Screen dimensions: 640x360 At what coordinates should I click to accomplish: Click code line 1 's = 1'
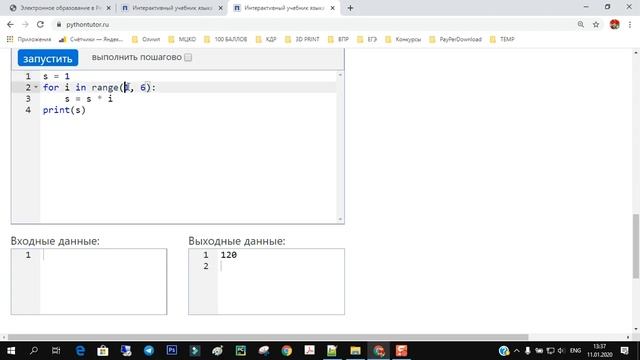pos(56,76)
